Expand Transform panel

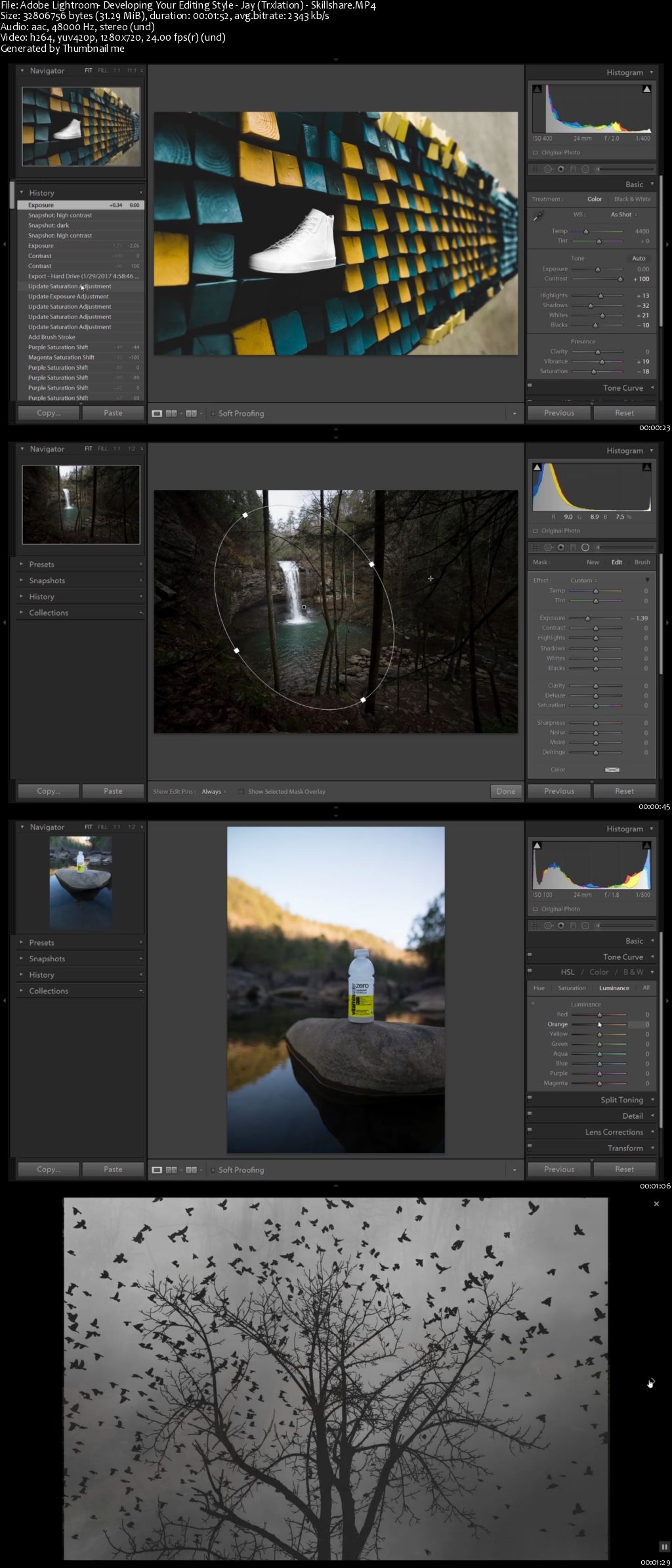(x=652, y=1148)
